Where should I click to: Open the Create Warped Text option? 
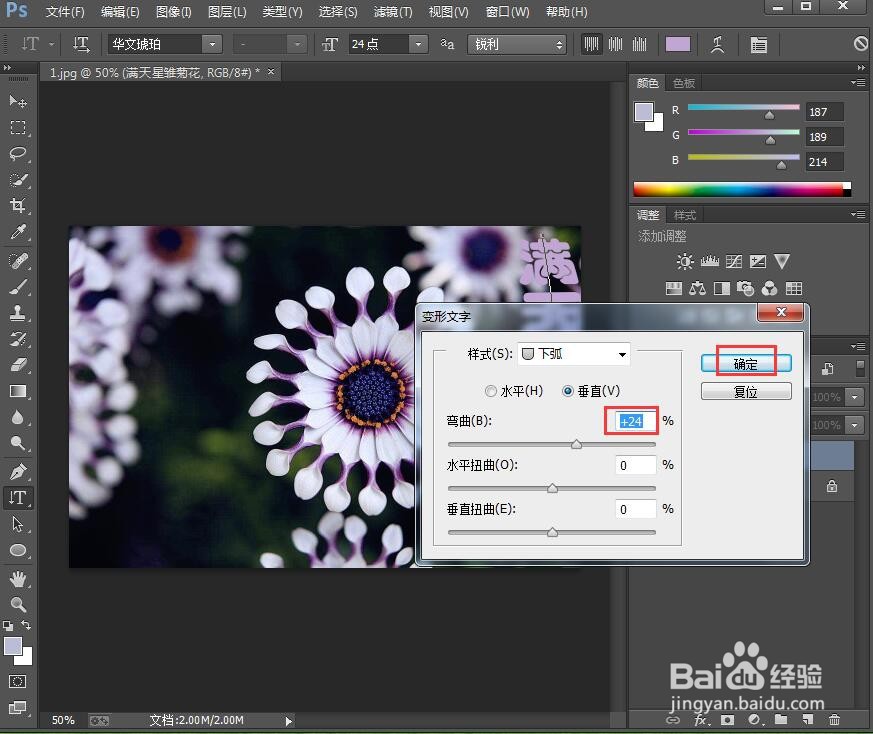coord(717,44)
